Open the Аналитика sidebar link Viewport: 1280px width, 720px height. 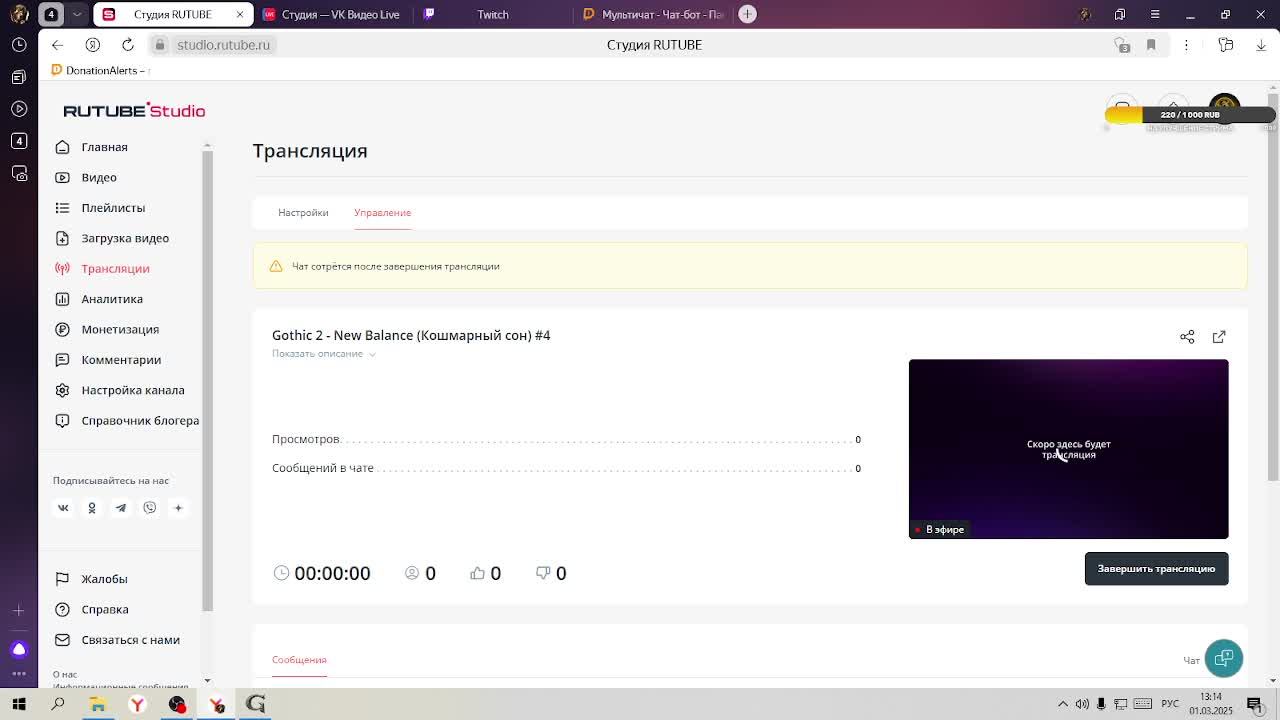click(112, 299)
